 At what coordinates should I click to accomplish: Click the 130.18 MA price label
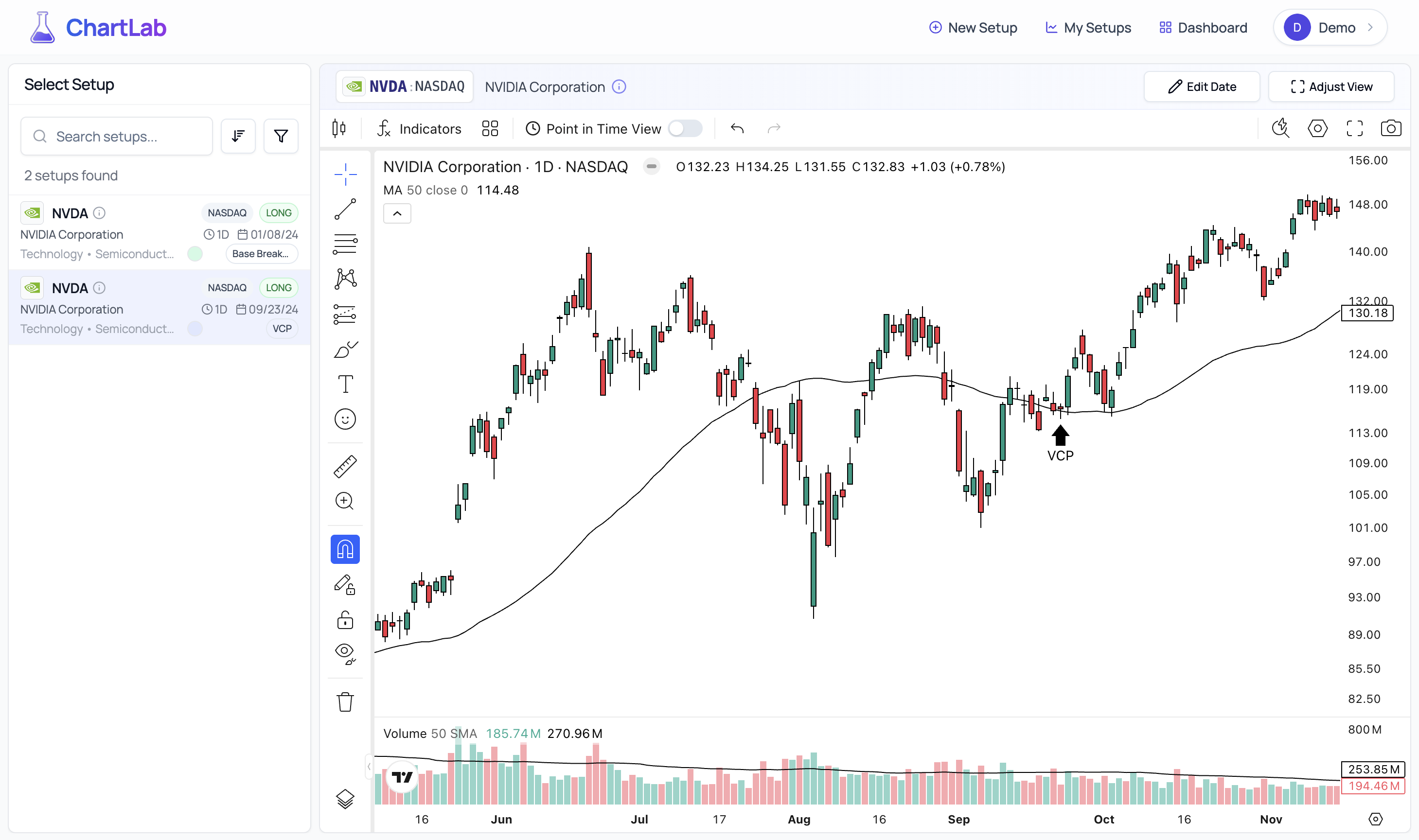[1367, 313]
